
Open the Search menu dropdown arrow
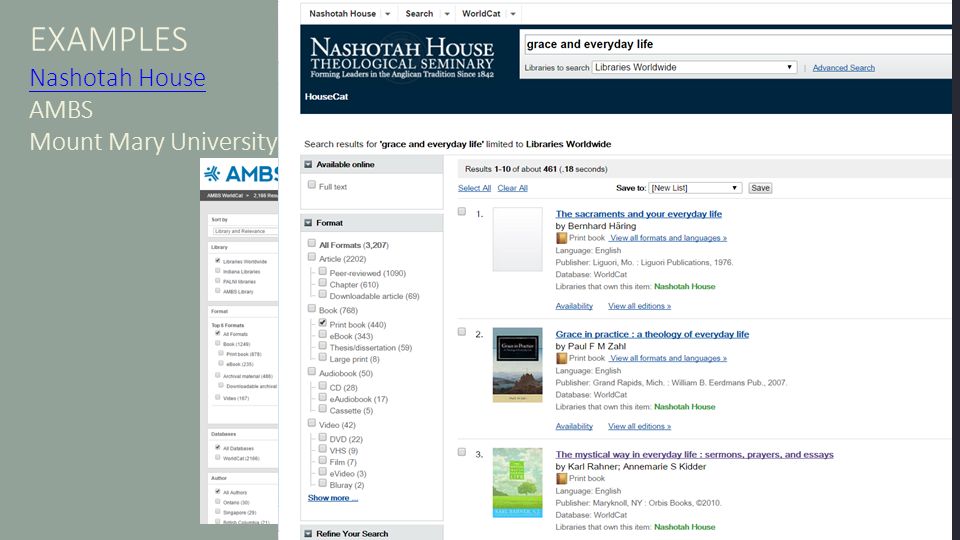[x=447, y=14]
